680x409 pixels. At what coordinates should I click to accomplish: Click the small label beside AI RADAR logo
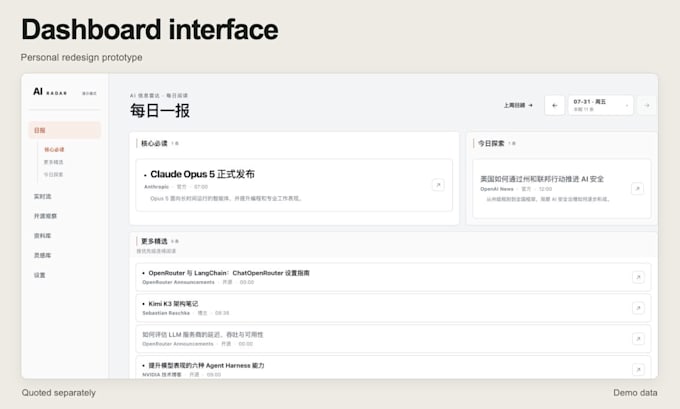coord(89,93)
